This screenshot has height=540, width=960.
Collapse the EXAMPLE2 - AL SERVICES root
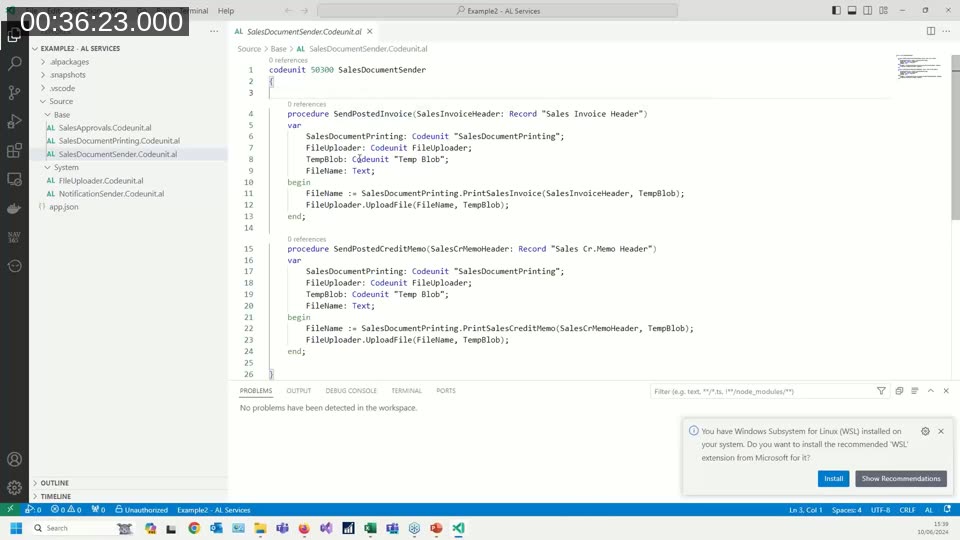click(x=36, y=48)
